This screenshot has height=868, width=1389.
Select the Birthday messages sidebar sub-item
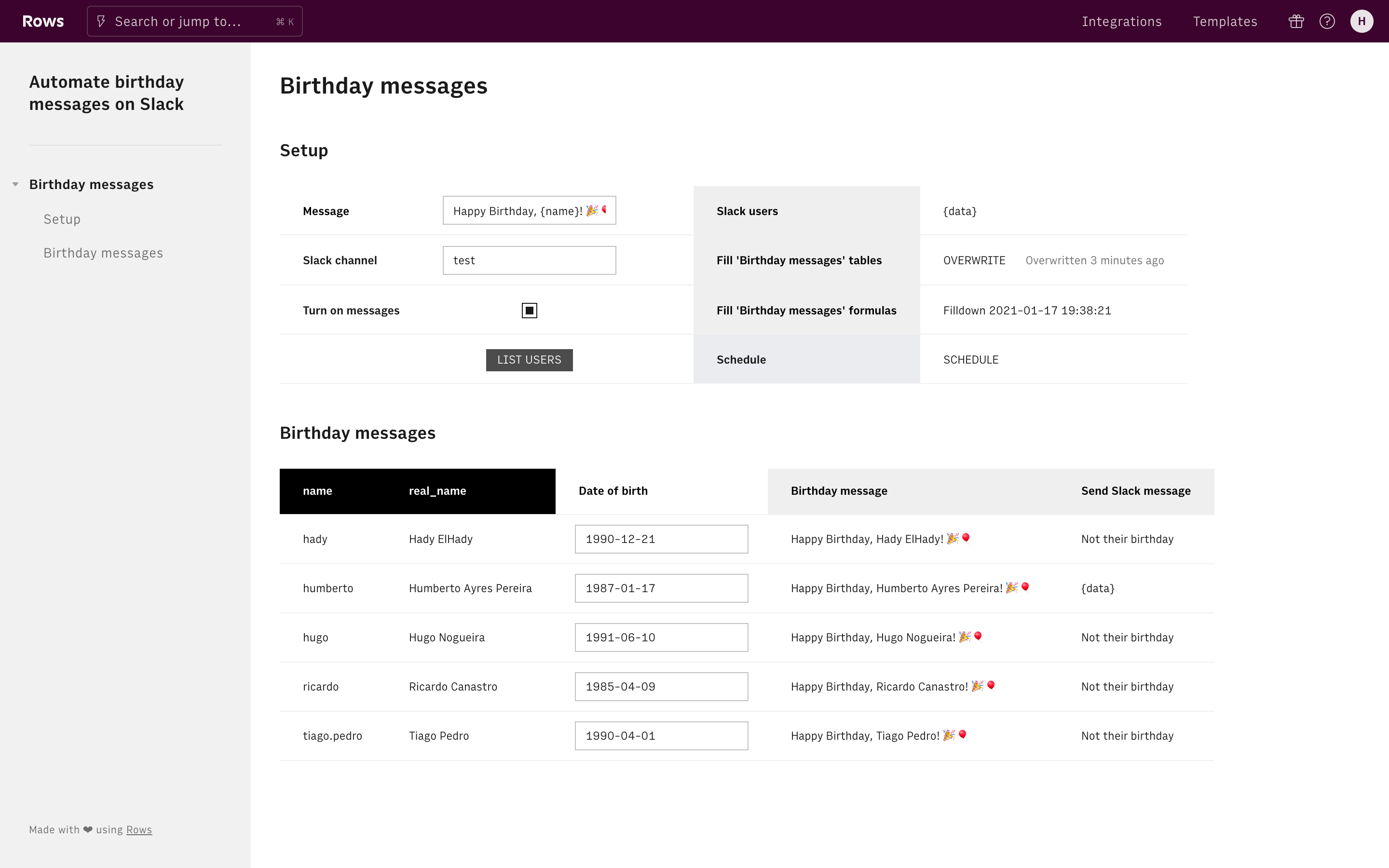tap(103, 253)
